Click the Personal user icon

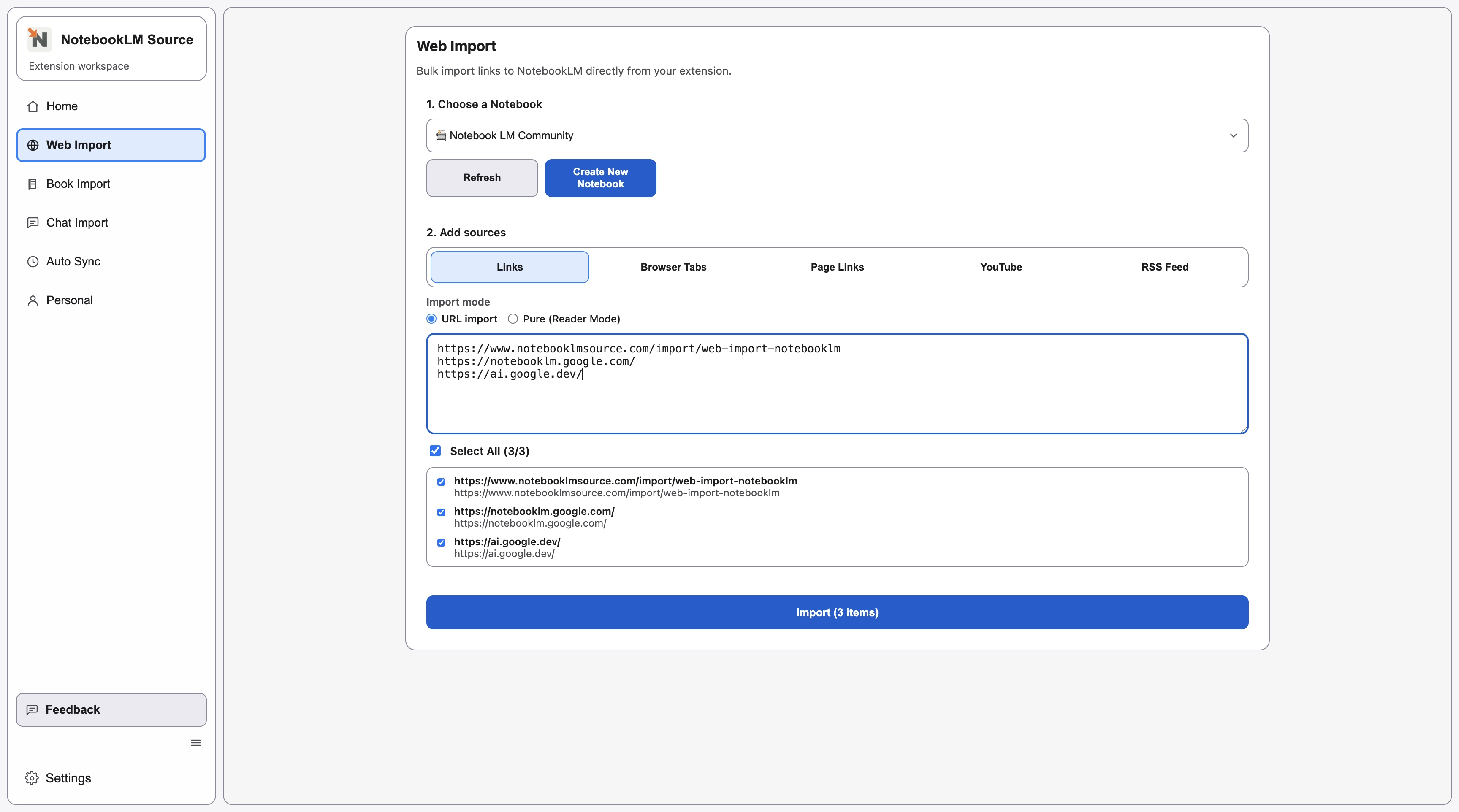point(33,300)
